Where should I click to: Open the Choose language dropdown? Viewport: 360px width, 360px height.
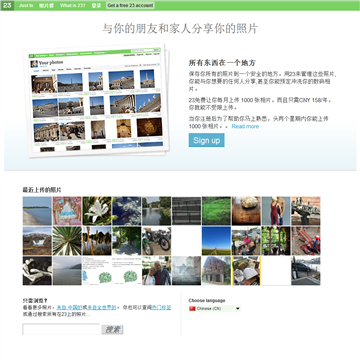click(x=215, y=309)
